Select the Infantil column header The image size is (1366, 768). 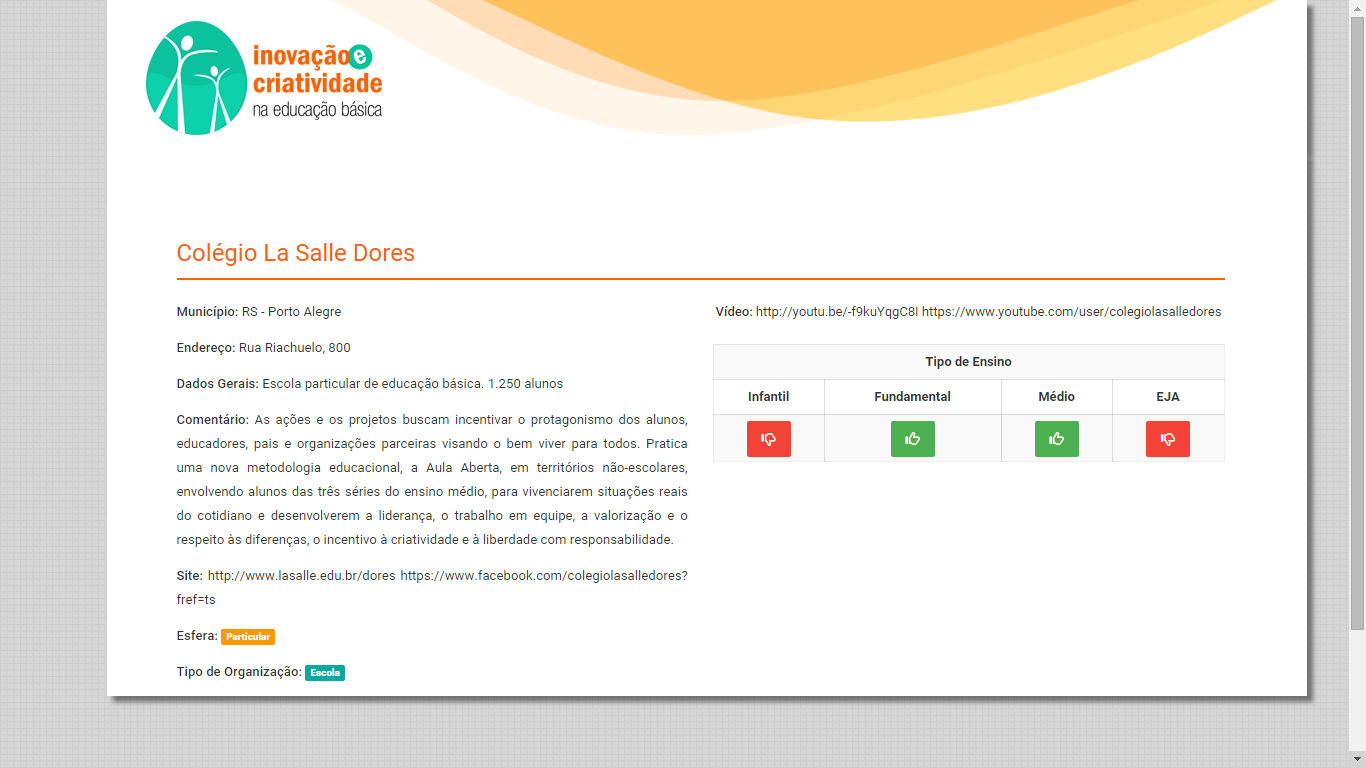768,397
